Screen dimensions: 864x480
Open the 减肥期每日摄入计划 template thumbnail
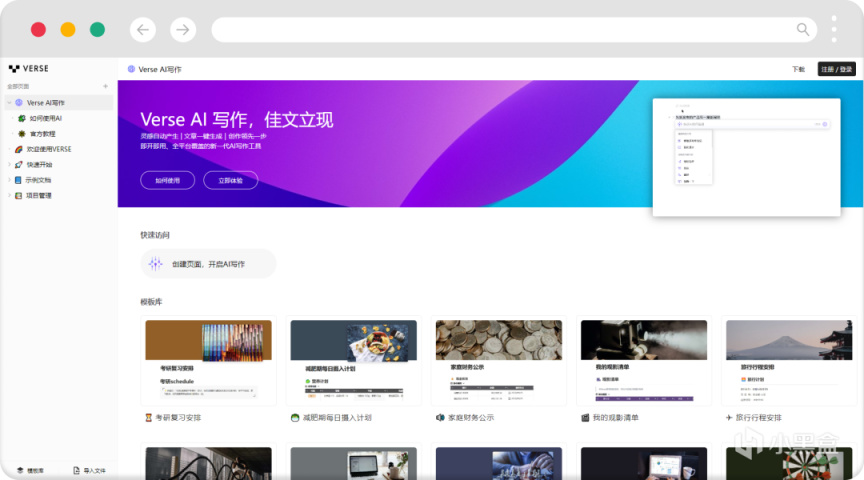354,360
